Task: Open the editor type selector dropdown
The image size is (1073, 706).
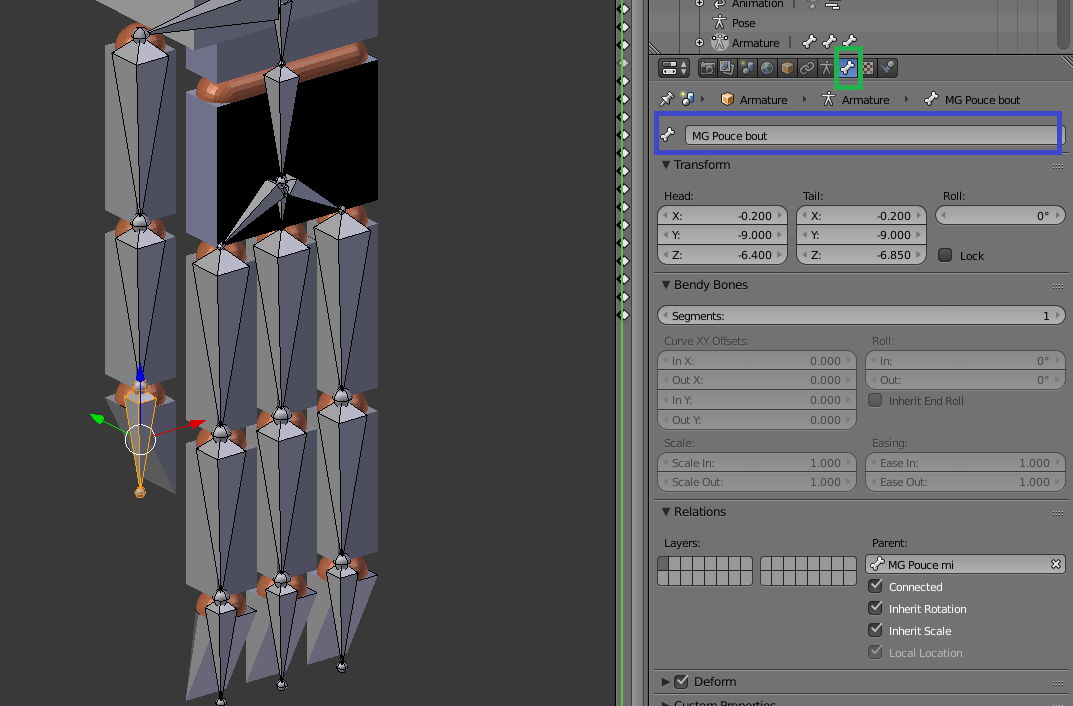Action: tap(675, 68)
